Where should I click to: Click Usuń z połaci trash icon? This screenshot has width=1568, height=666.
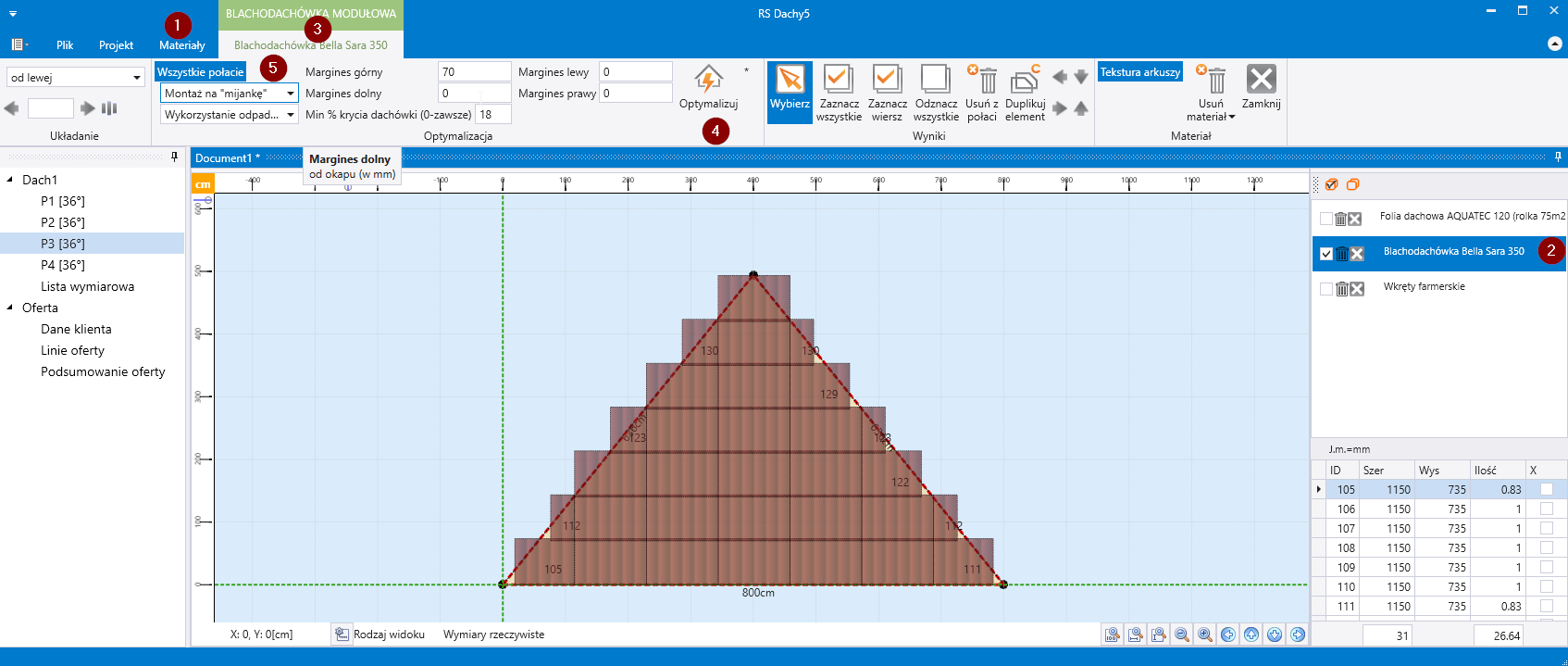tap(983, 81)
